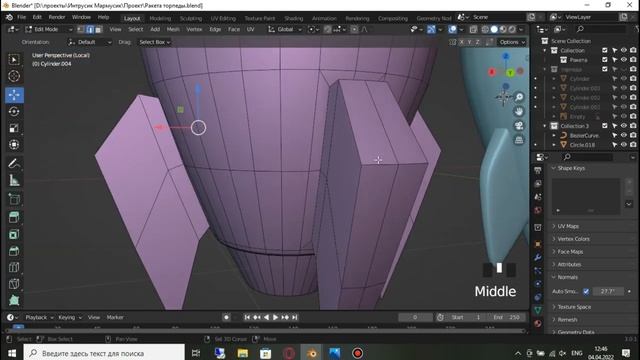Select the Annotate tool
Screen dimensions: 640x360
coord(14,164)
